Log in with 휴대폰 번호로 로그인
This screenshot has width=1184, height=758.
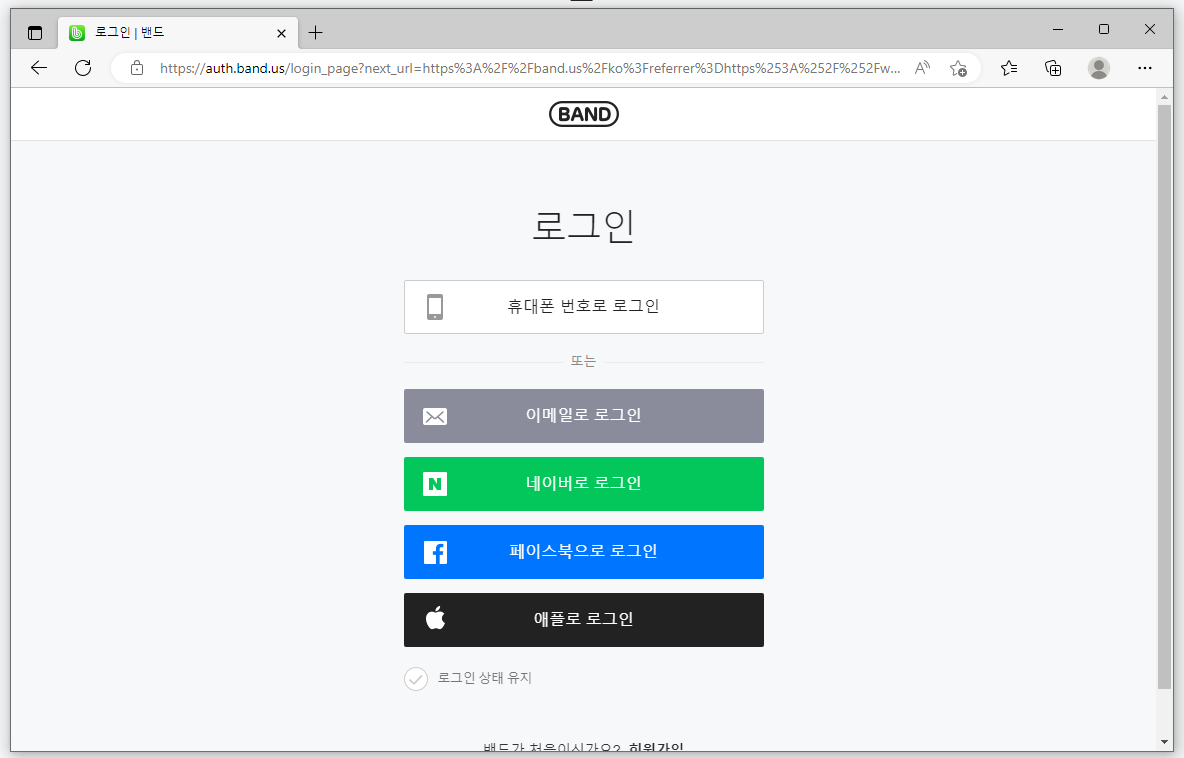pyautogui.click(x=584, y=307)
